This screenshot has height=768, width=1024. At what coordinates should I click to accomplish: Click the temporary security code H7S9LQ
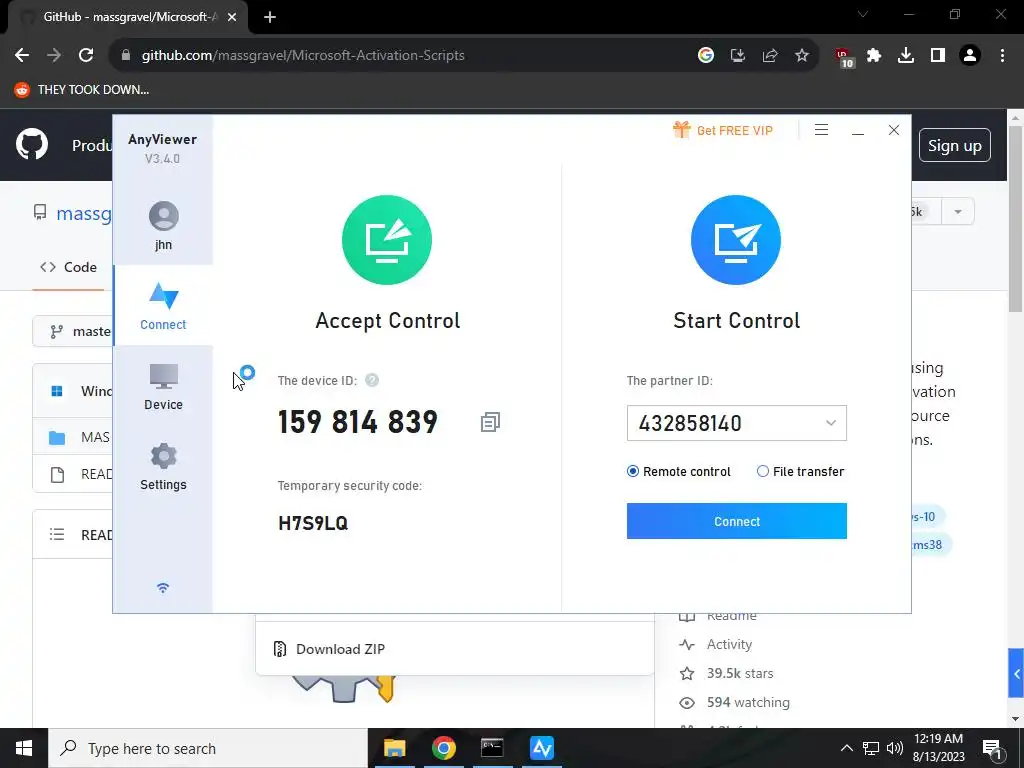click(313, 523)
